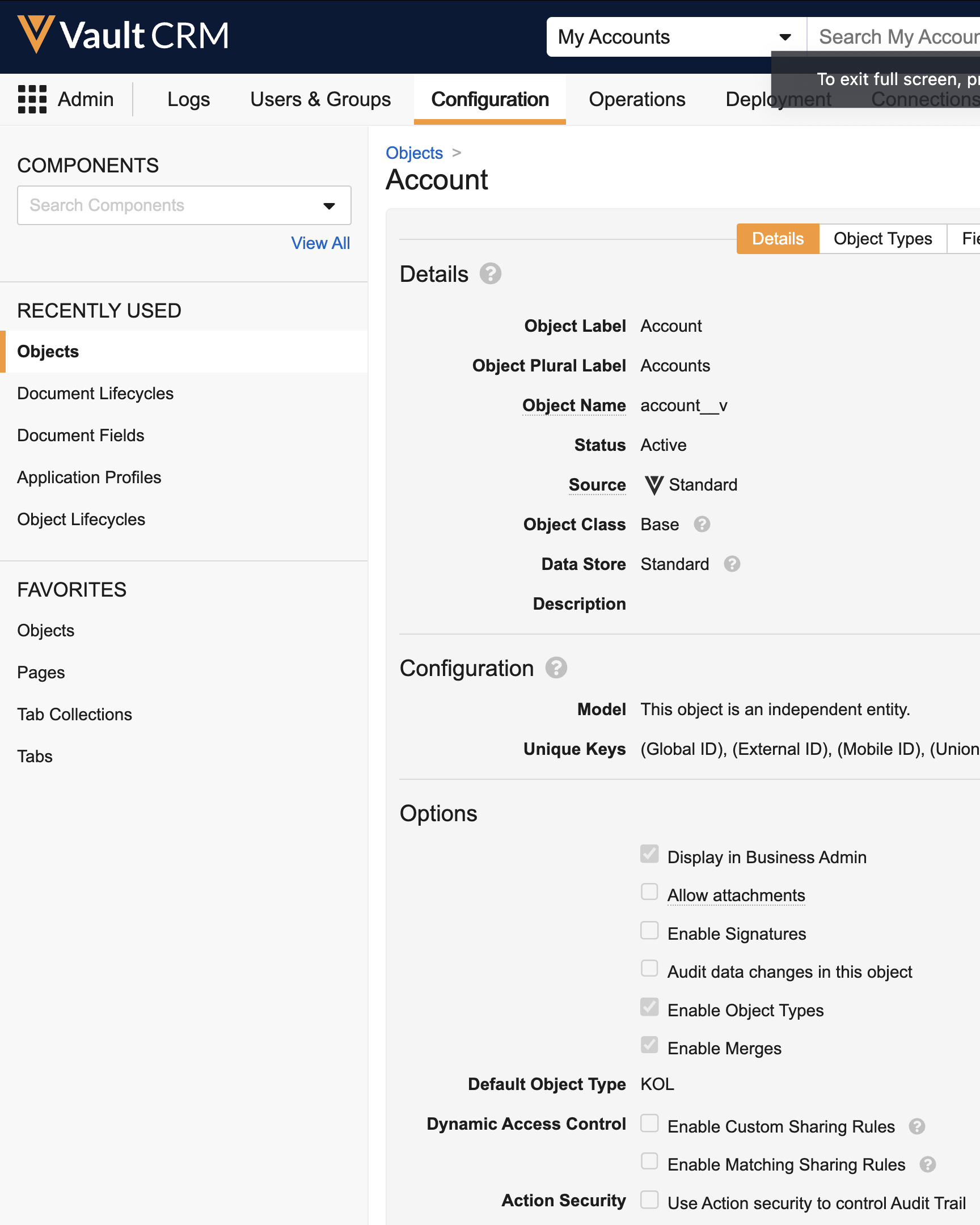Open the Search Components dropdown arrow
This screenshot has height=1225, width=980.
tap(329, 206)
